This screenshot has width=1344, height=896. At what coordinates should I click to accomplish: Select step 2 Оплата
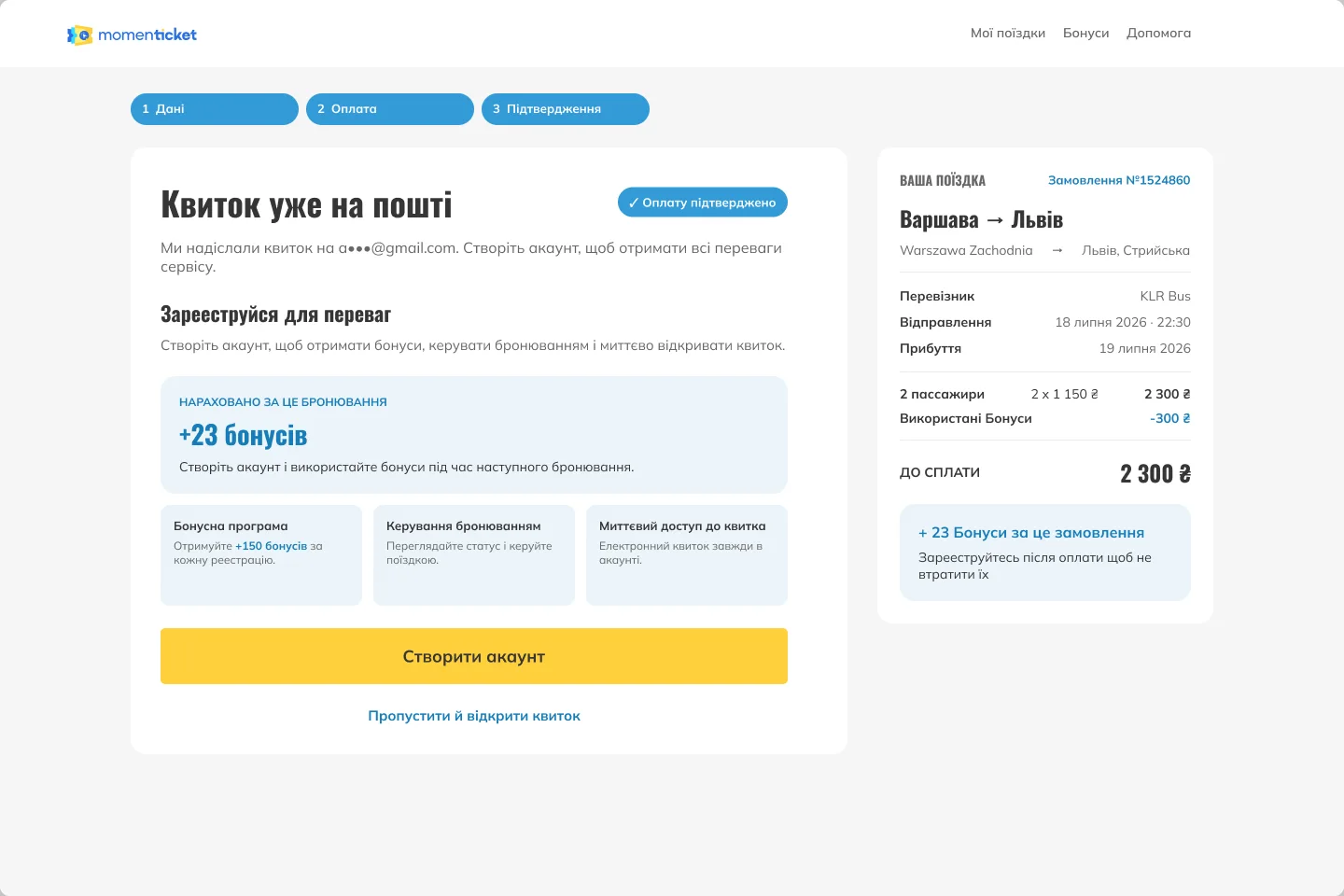point(390,109)
